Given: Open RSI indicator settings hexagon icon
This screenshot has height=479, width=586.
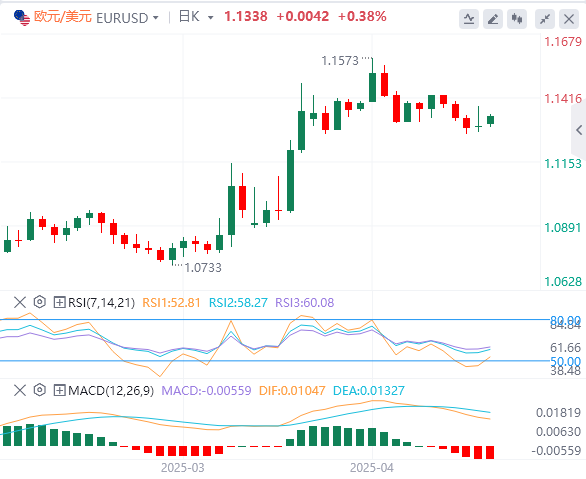Looking at the screenshot, I should click(40, 302).
